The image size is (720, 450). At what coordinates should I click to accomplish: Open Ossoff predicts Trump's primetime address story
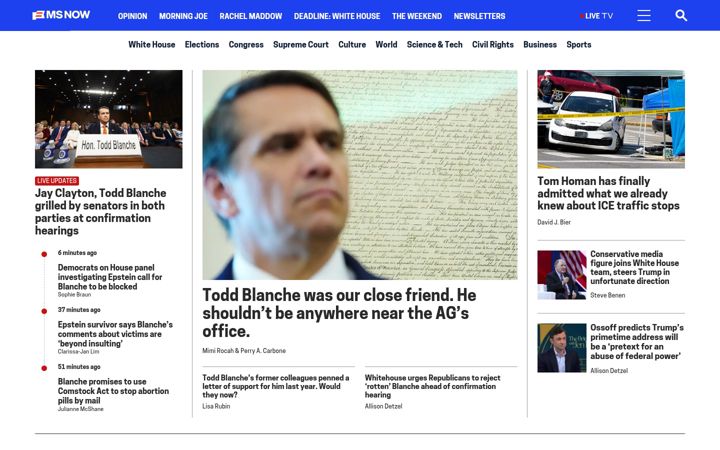point(637,342)
